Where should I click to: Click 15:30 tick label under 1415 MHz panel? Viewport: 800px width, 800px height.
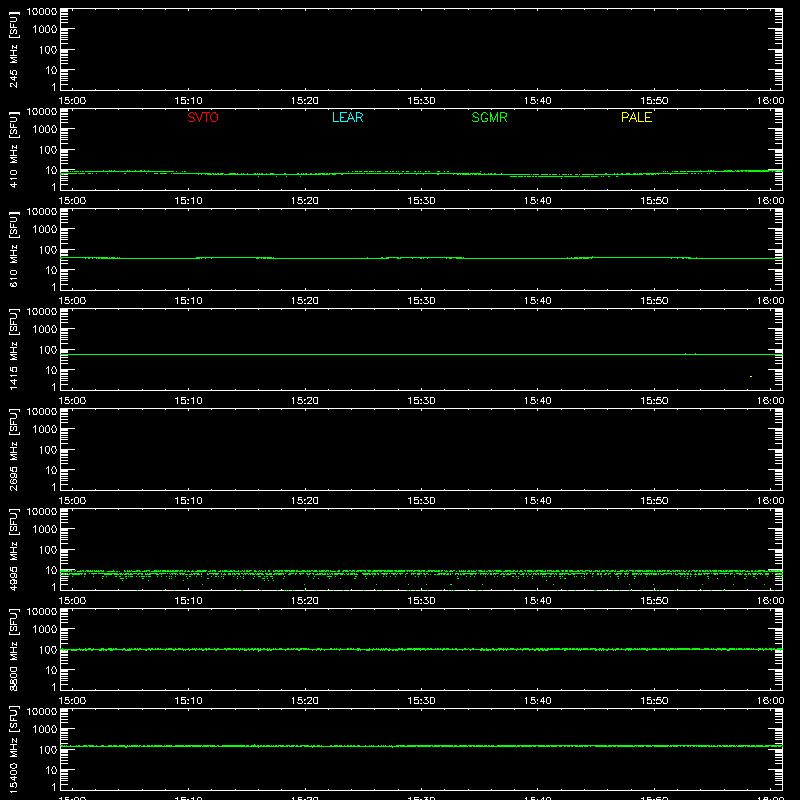point(421,401)
